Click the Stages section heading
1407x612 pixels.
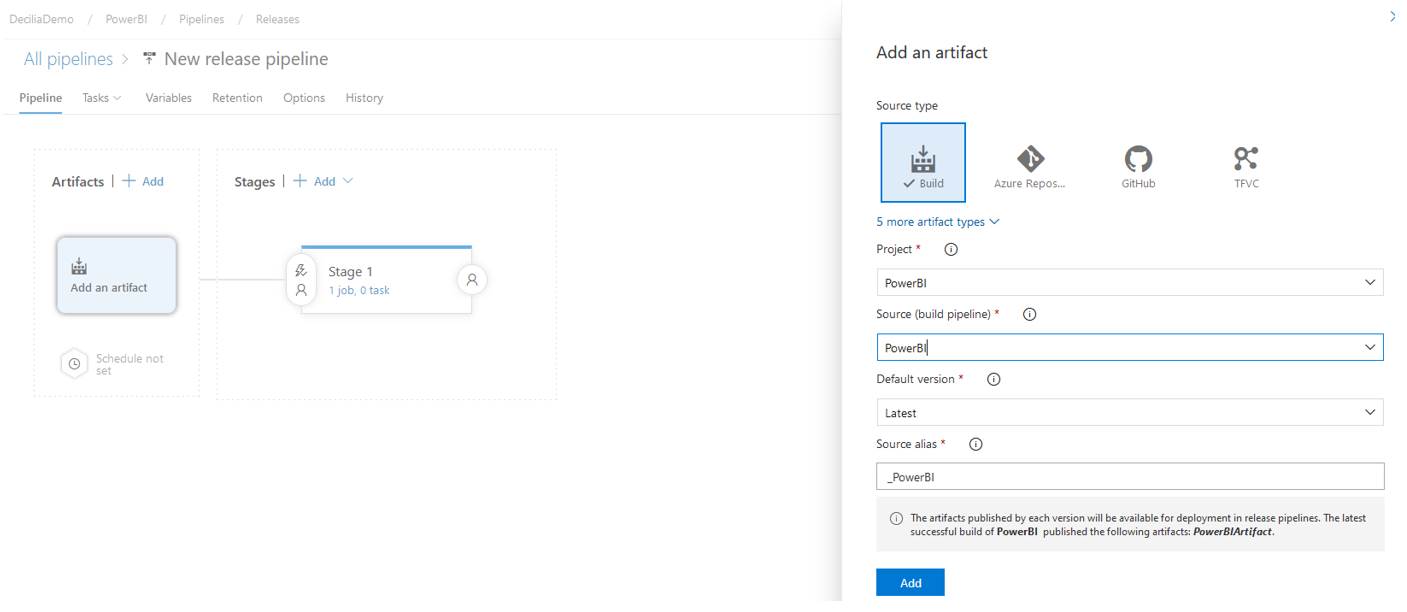coord(254,181)
